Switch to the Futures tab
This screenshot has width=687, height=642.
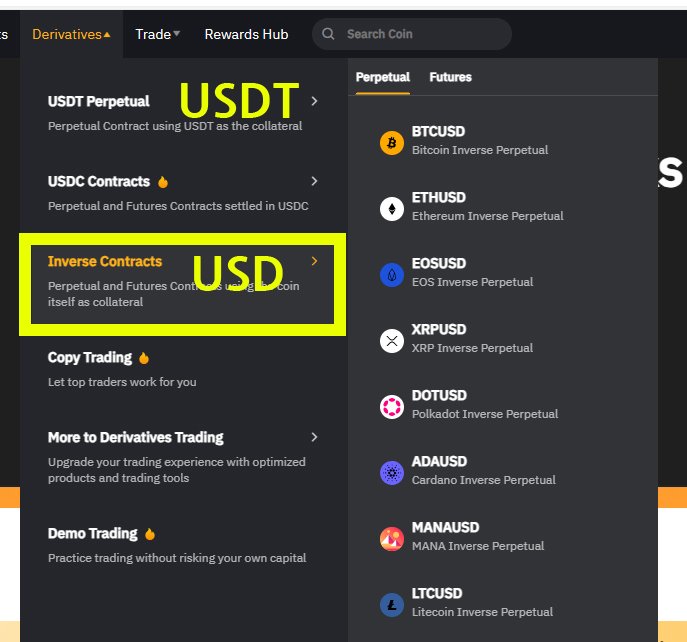click(x=450, y=77)
